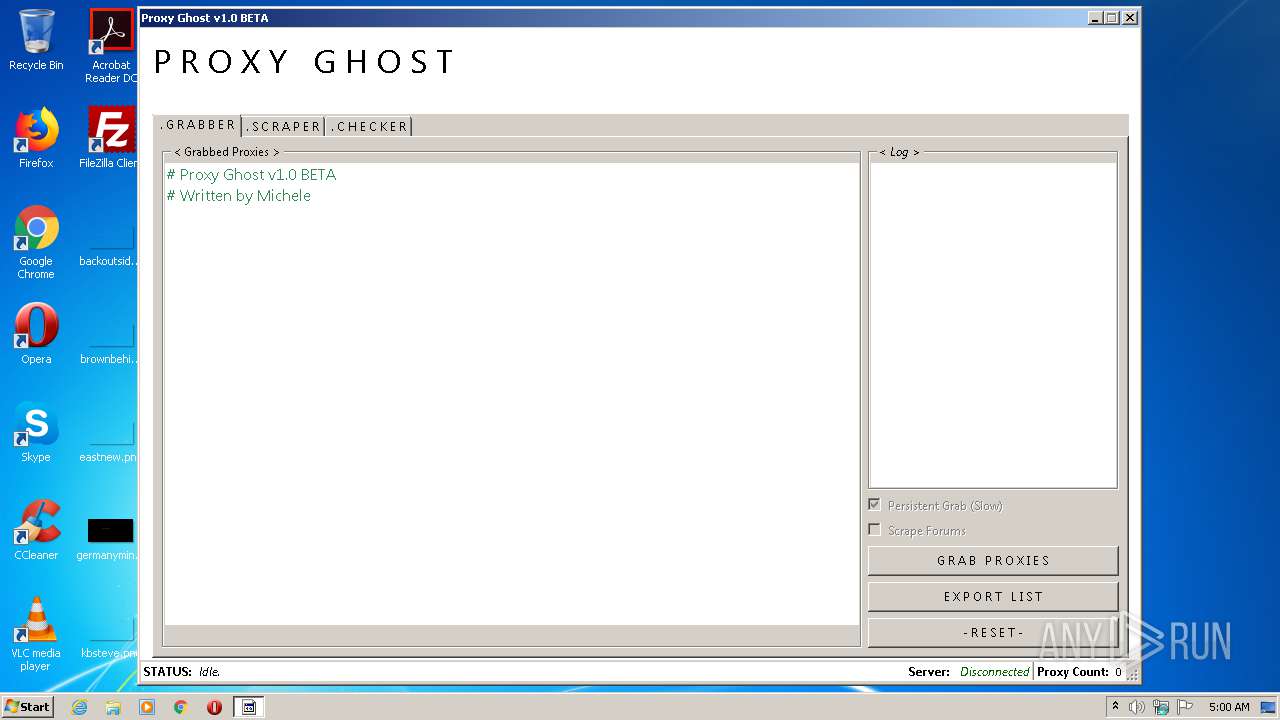This screenshot has width=1280, height=720.
Task: Launch Google Chrome from the desktop
Action: tap(36, 242)
